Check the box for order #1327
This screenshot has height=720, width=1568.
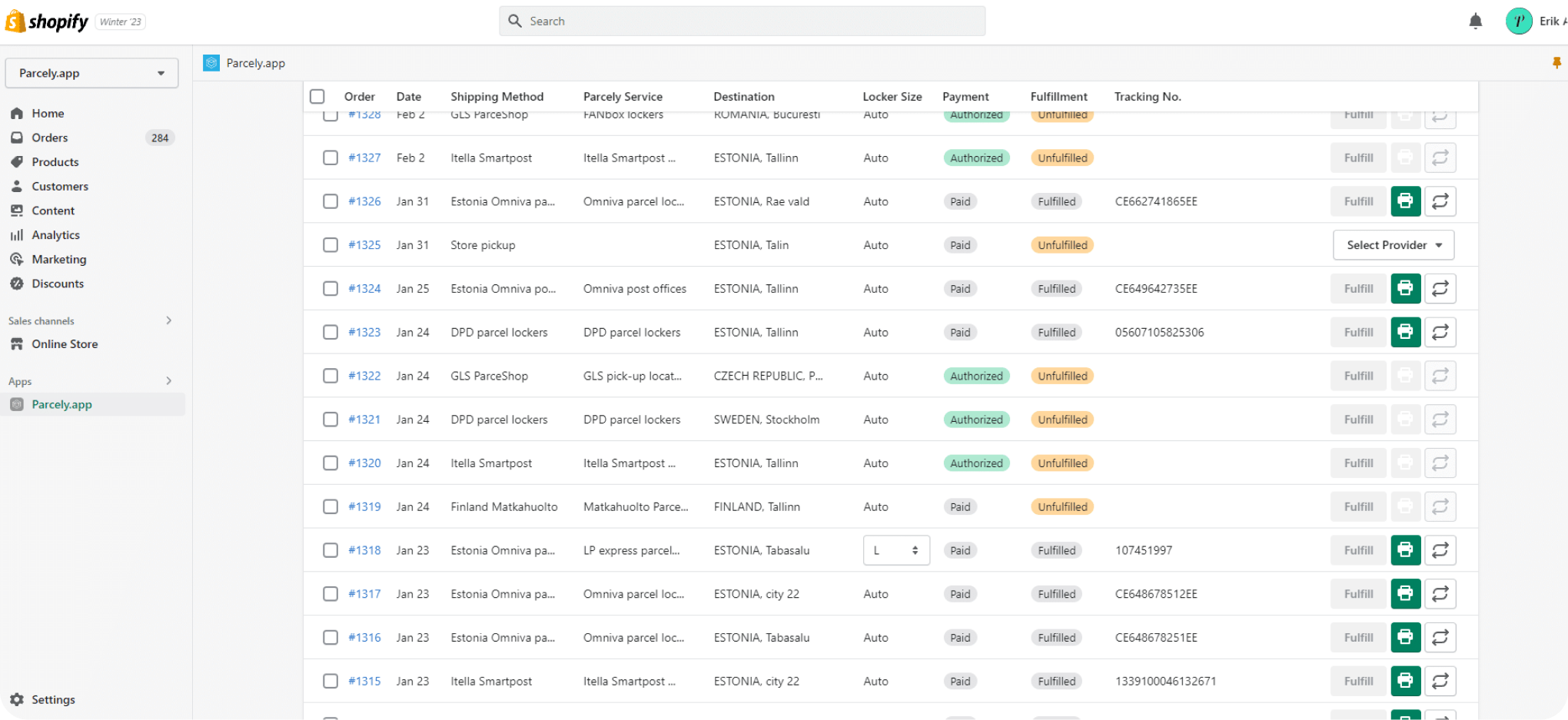(x=331, y=158)
